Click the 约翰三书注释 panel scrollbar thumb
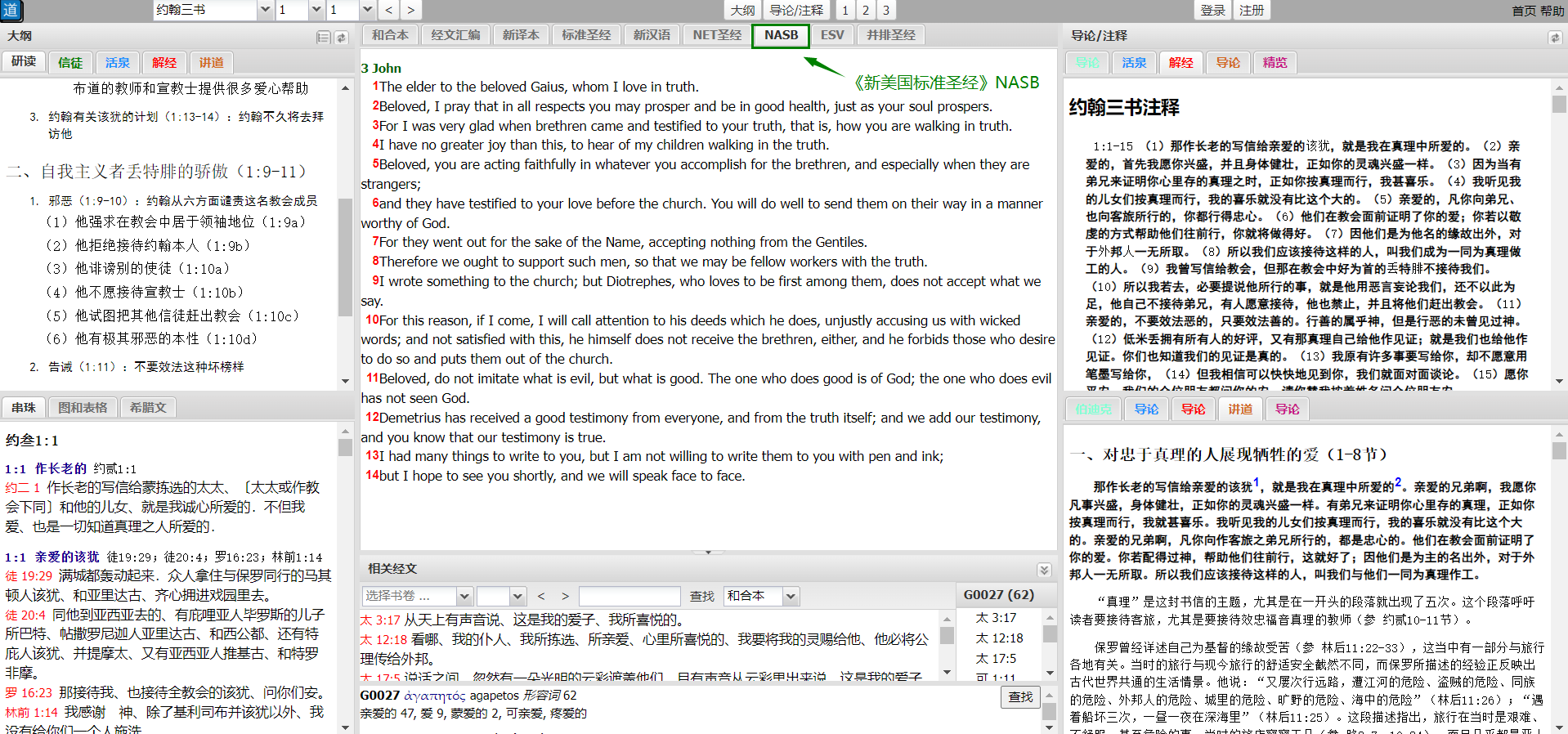 [x=1559, y=104]
